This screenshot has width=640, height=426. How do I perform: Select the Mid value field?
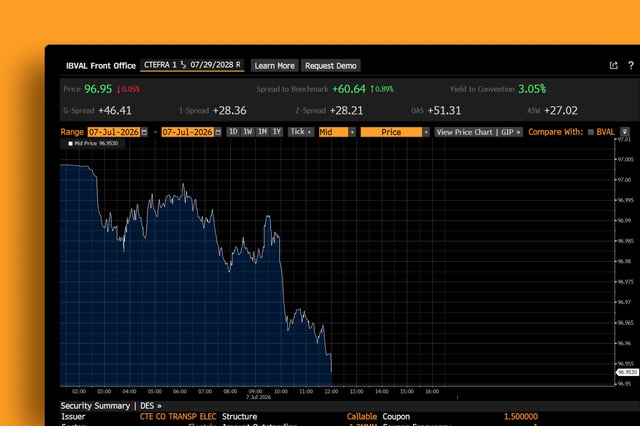tap(333, 132)
